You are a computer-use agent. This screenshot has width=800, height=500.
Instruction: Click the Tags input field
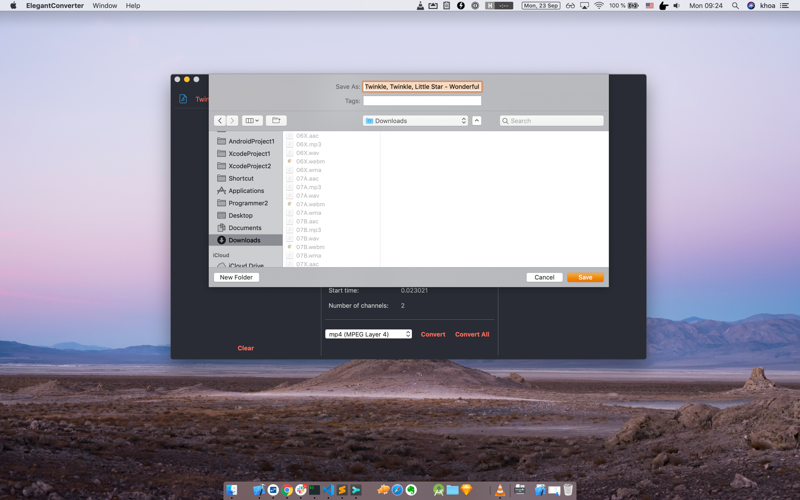coord(422,101)
